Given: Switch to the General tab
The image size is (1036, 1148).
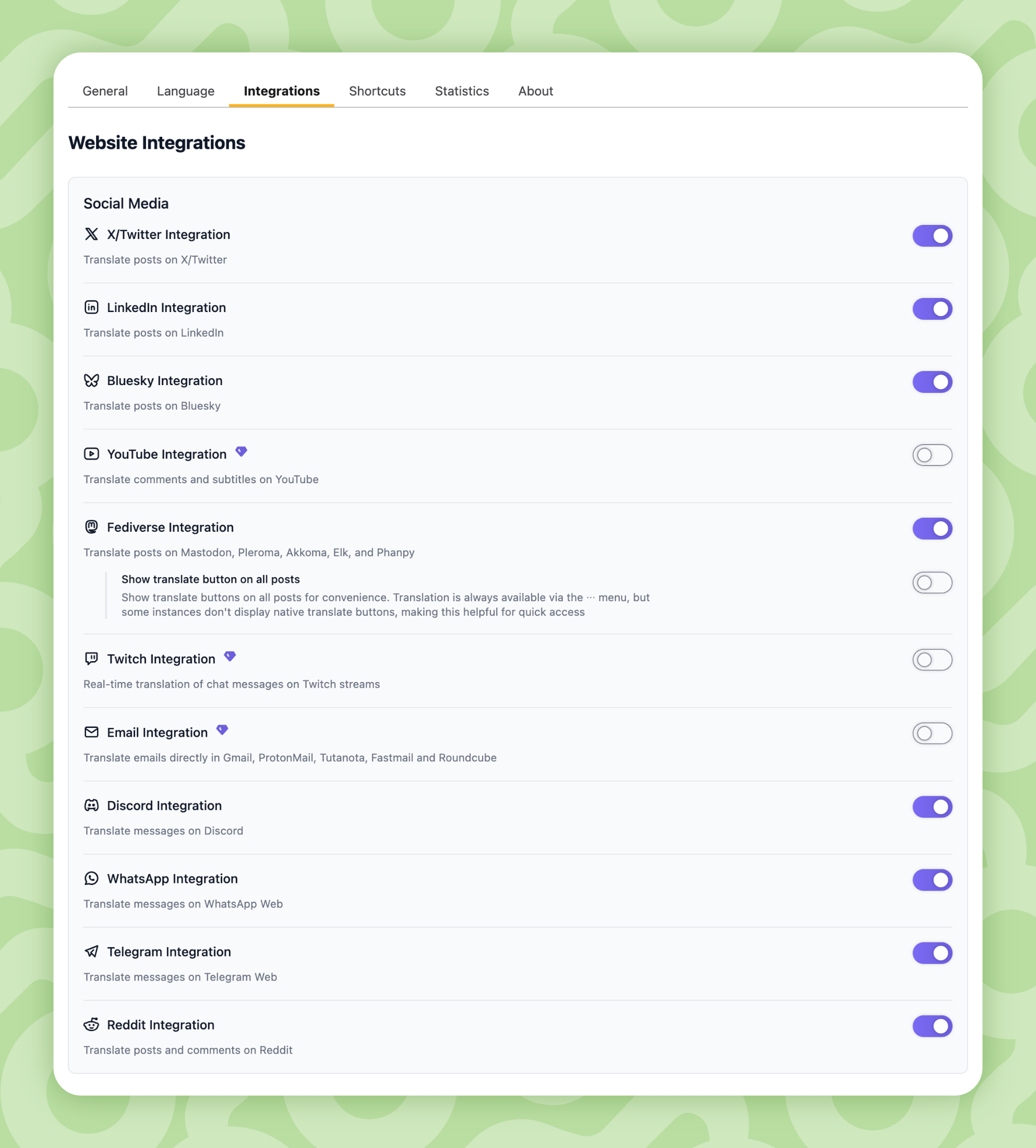Looking at the screenshot, I should click(x=105, y=91).
